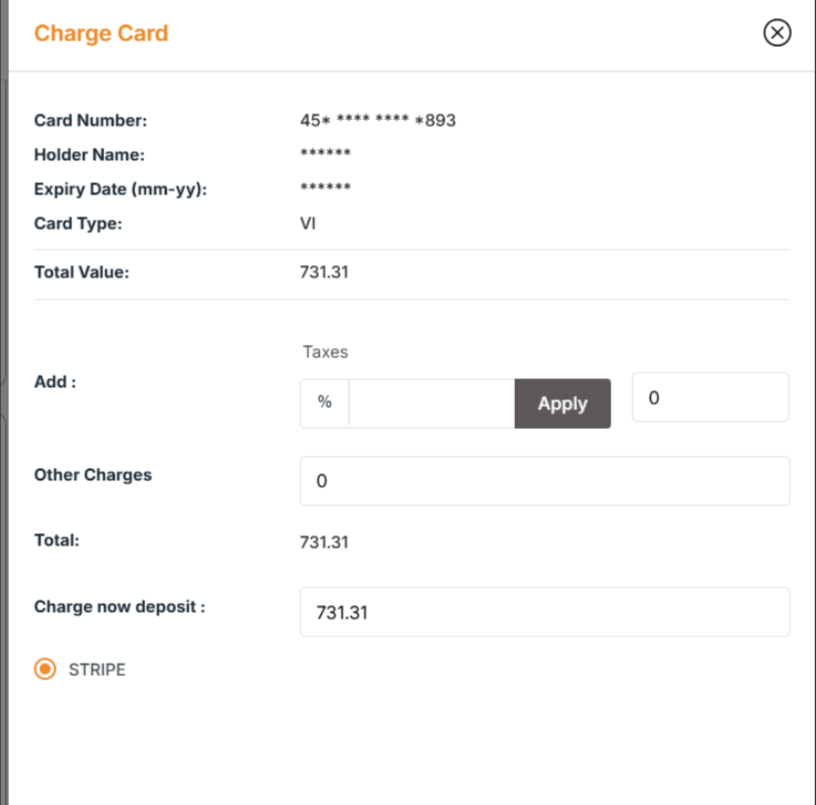Close the Charge Card dialog
This screenshot has width=816, height=805.
(x=777, y=33)
